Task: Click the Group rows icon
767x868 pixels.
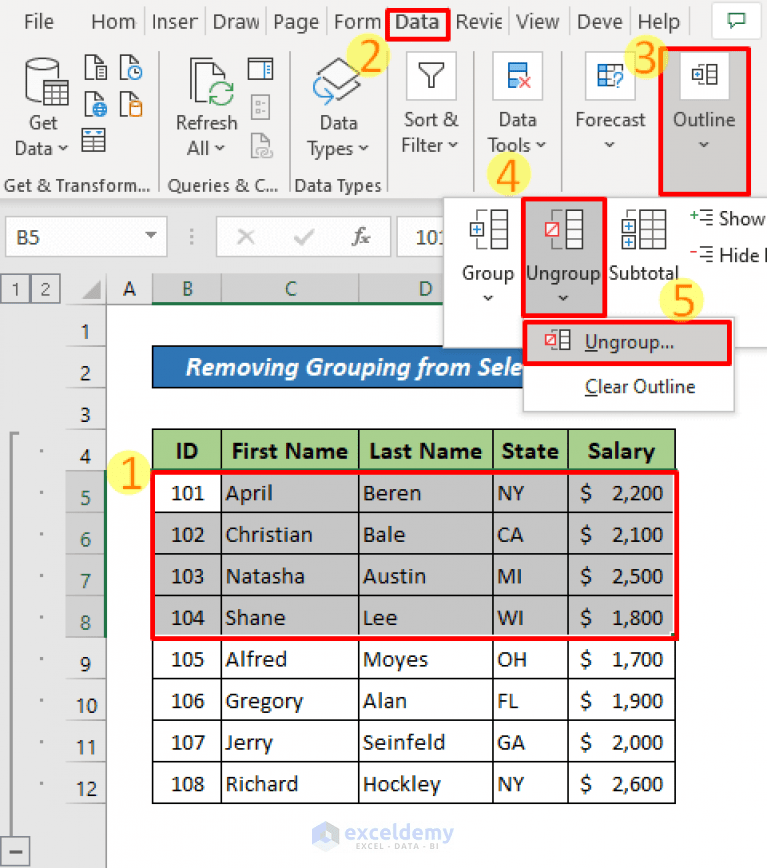Action: click(489, 229)
